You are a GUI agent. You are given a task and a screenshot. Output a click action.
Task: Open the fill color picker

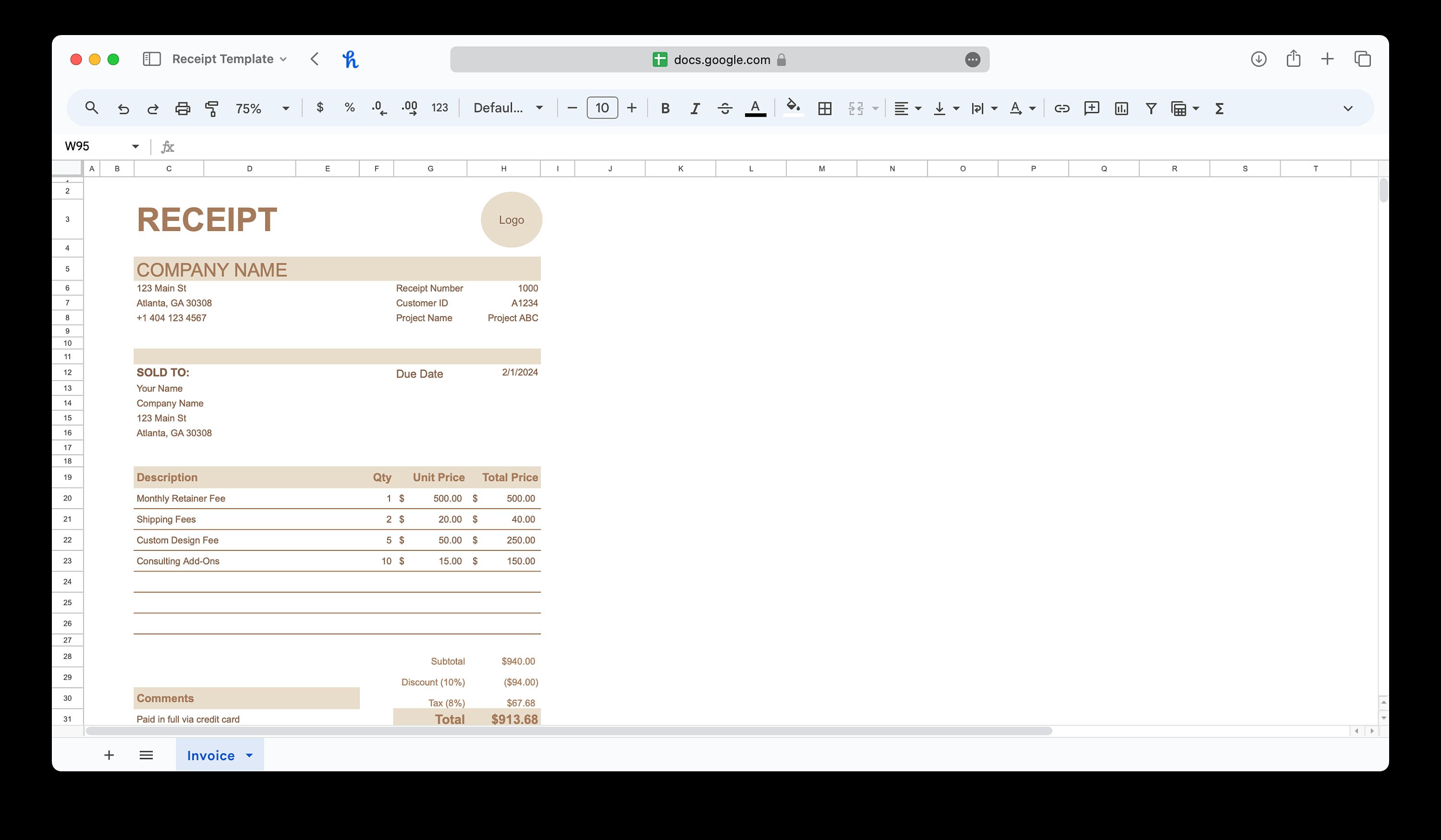793,108
